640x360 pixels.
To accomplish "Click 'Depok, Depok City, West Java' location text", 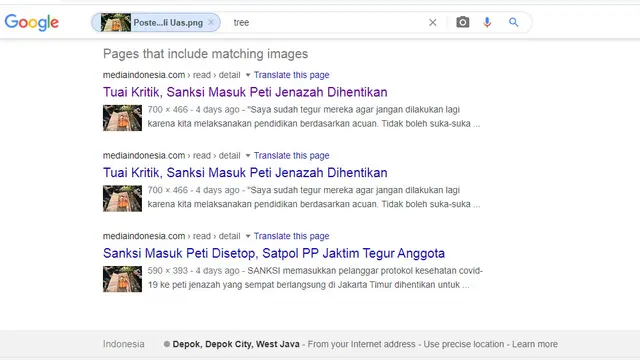I will 236,344.
